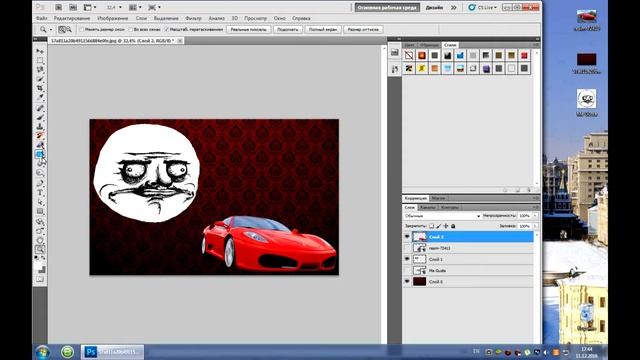The height and width of the screenshot is (360, 640).
Task: Click the 'Полный экран' button
Action: [322, 29]
